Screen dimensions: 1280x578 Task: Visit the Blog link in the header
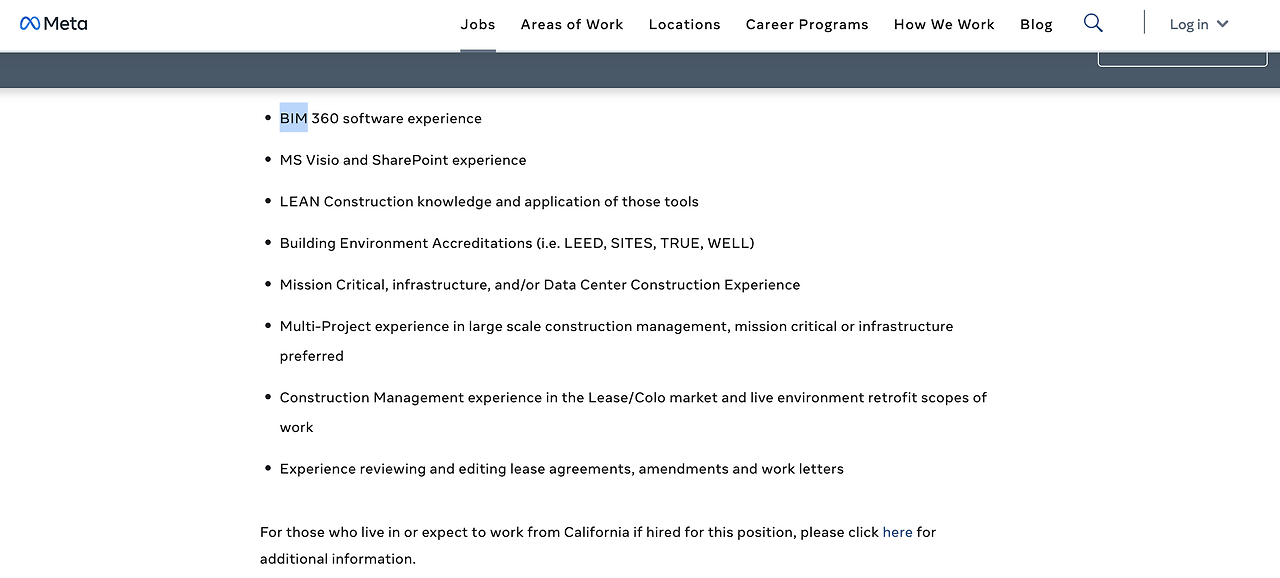tap(1036, 24)
